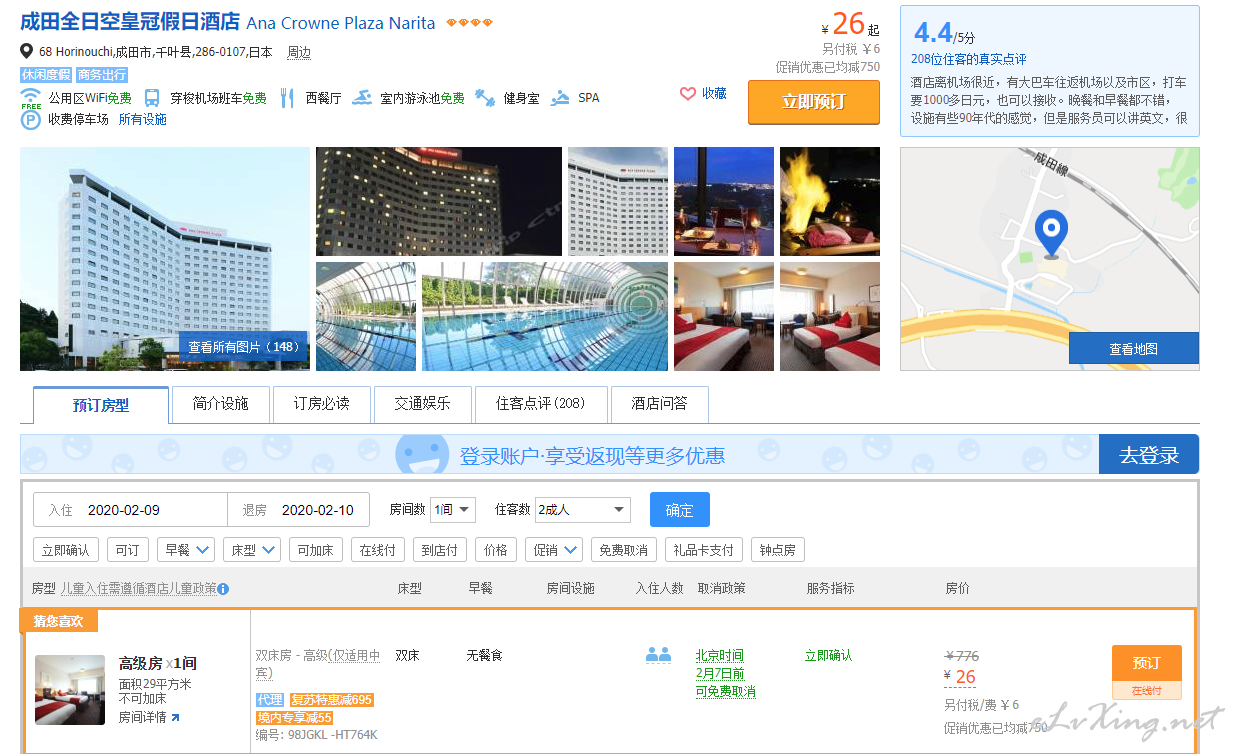
Task: Click the fork and knife 西餐厅 icon
Action: (287, 98)
